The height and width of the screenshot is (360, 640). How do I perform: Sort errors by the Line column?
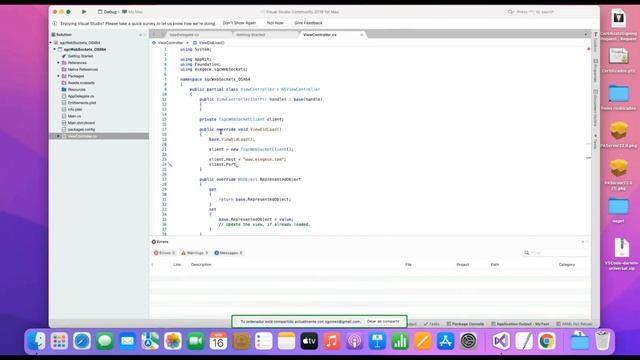177,265
